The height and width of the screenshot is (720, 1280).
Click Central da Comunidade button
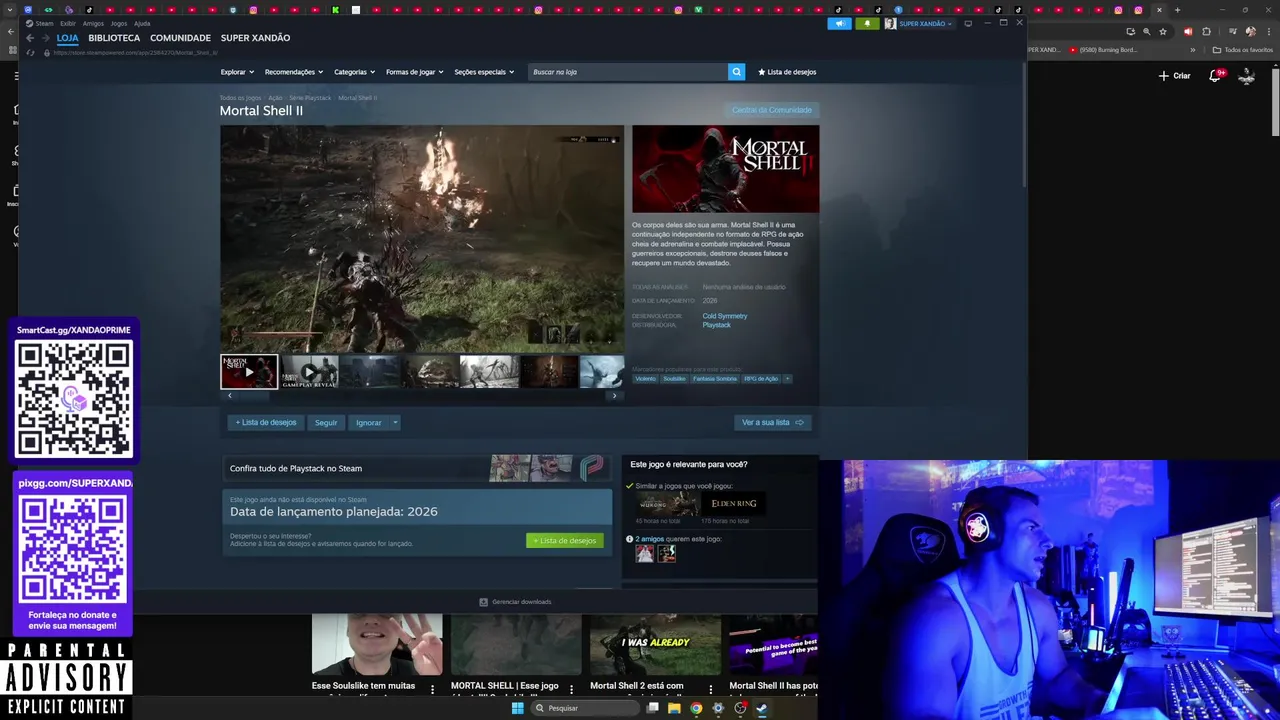[771, 110]
